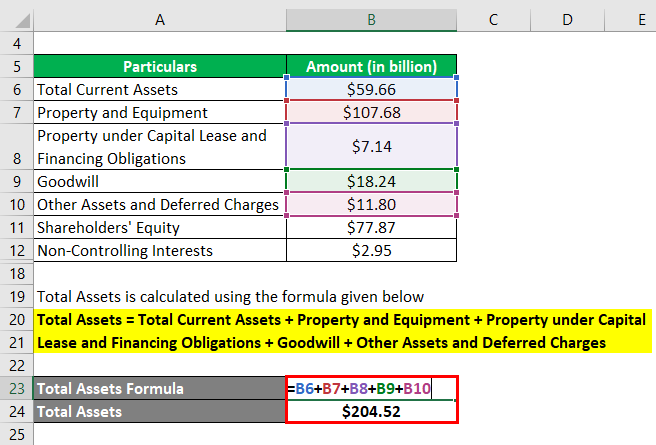Screen dimensions: 656x445
Task: Select the Total Assets Formula label cell
Action: coord(160,389)
